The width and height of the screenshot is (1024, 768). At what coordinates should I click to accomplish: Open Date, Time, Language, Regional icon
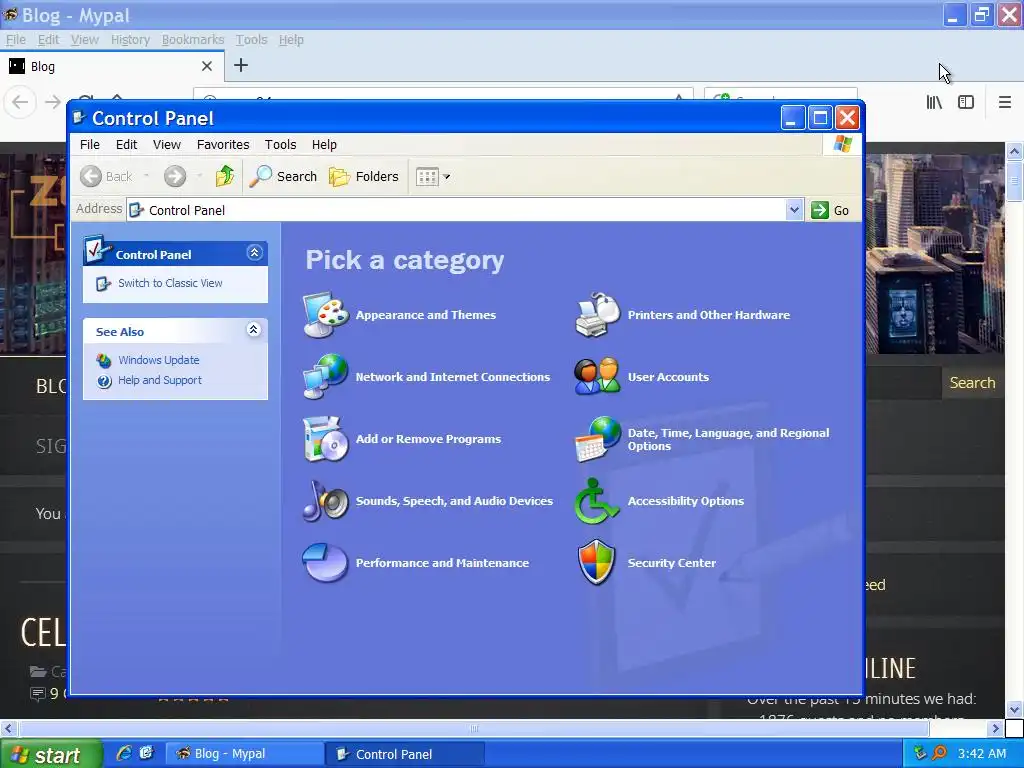[x=597, y=439]
